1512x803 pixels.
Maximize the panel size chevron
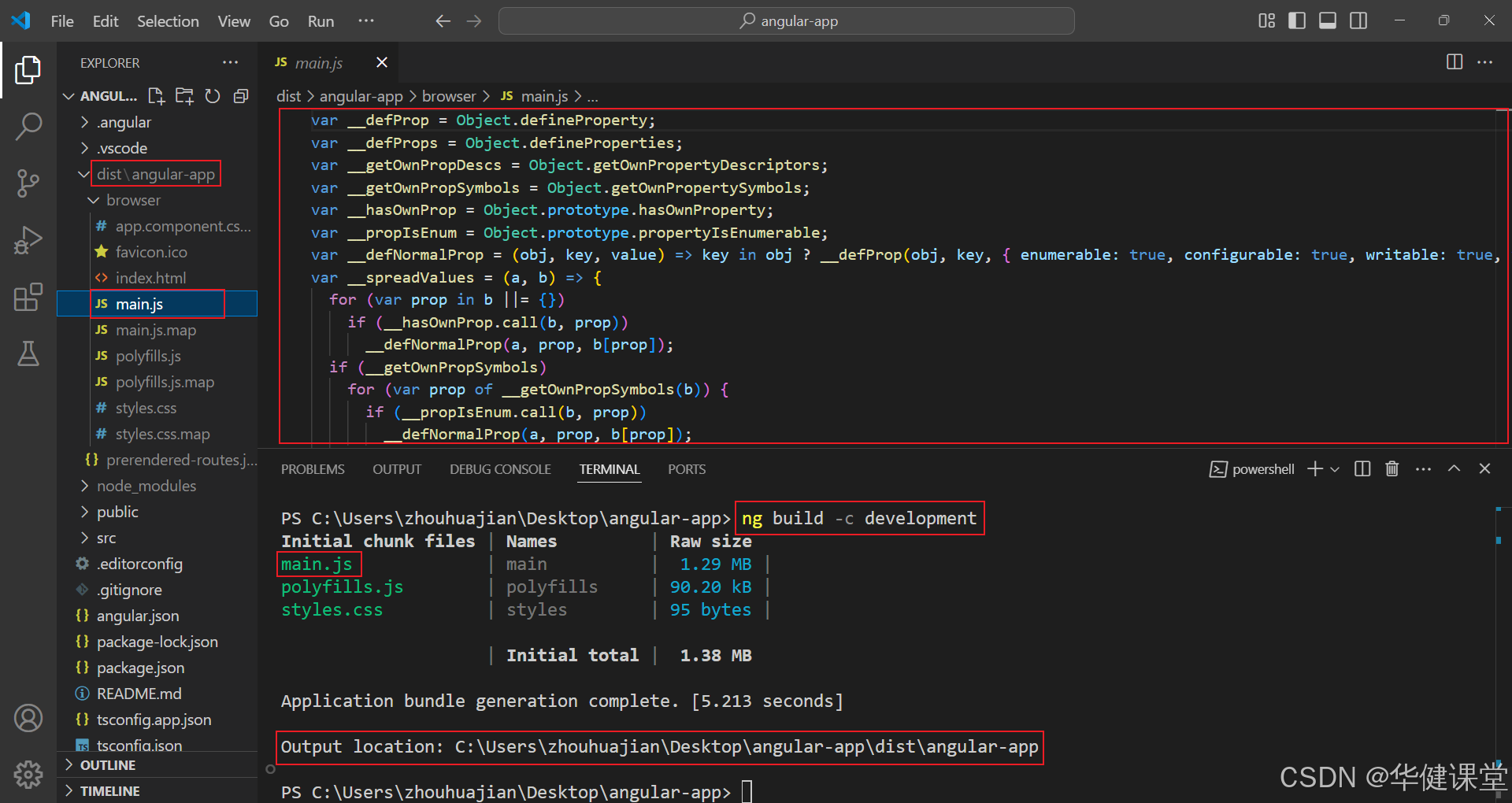click(1454, 469)
